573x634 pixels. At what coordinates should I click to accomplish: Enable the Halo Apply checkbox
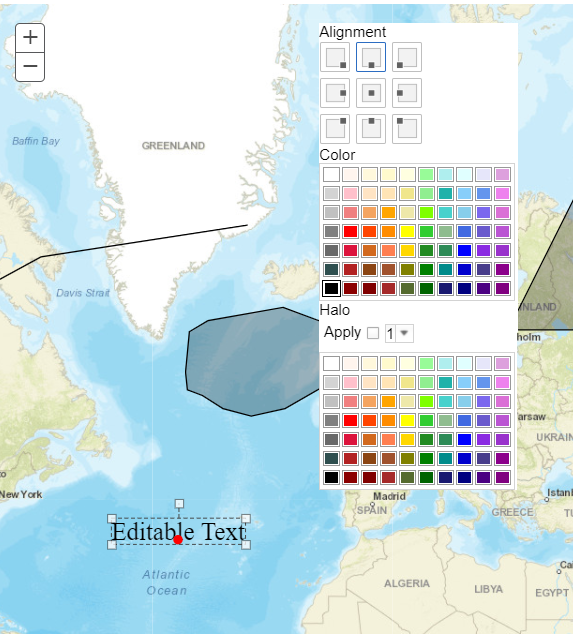tap(373, 333)
